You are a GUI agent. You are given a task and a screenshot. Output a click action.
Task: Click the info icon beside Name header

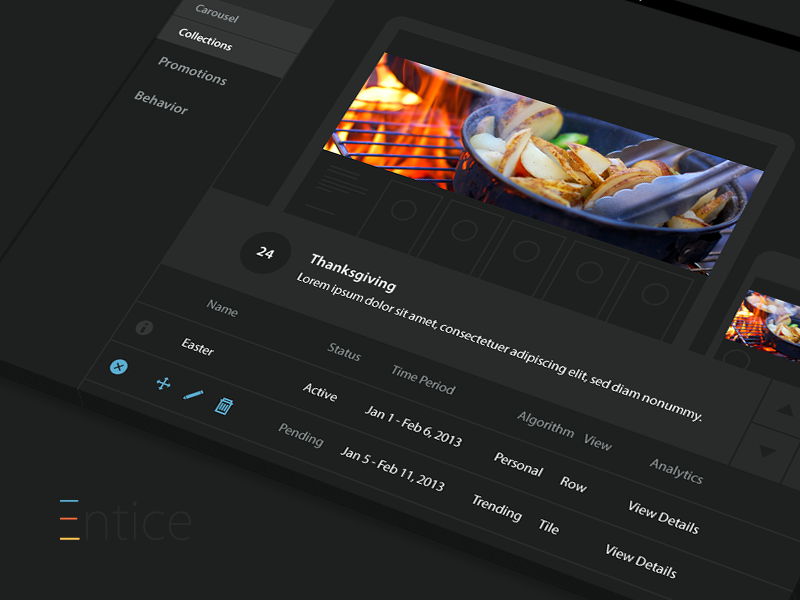coord(144,328)
